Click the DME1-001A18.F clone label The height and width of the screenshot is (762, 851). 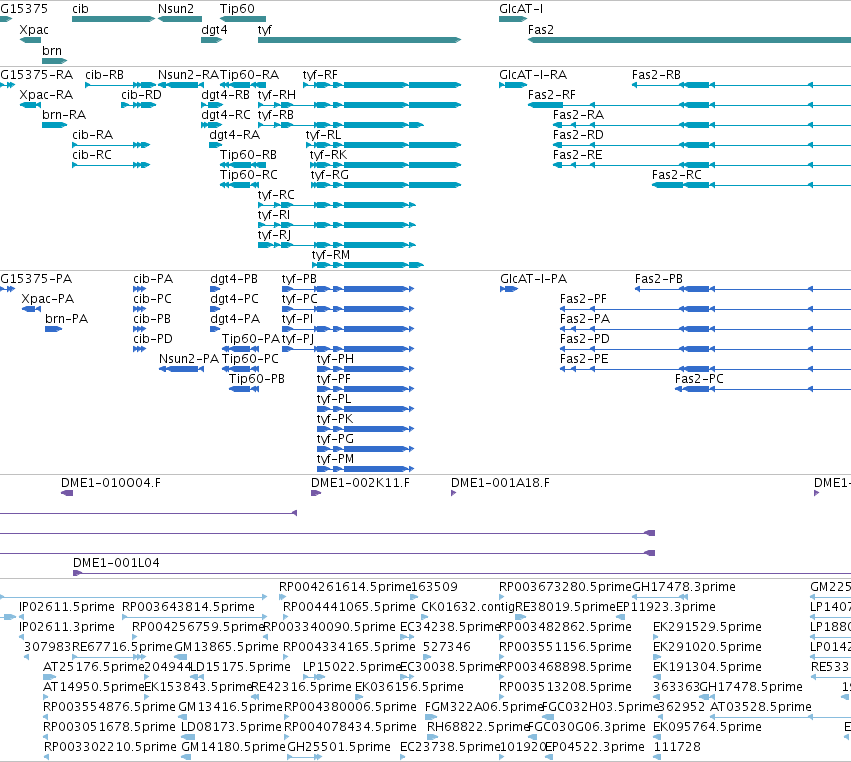[500, 483]
